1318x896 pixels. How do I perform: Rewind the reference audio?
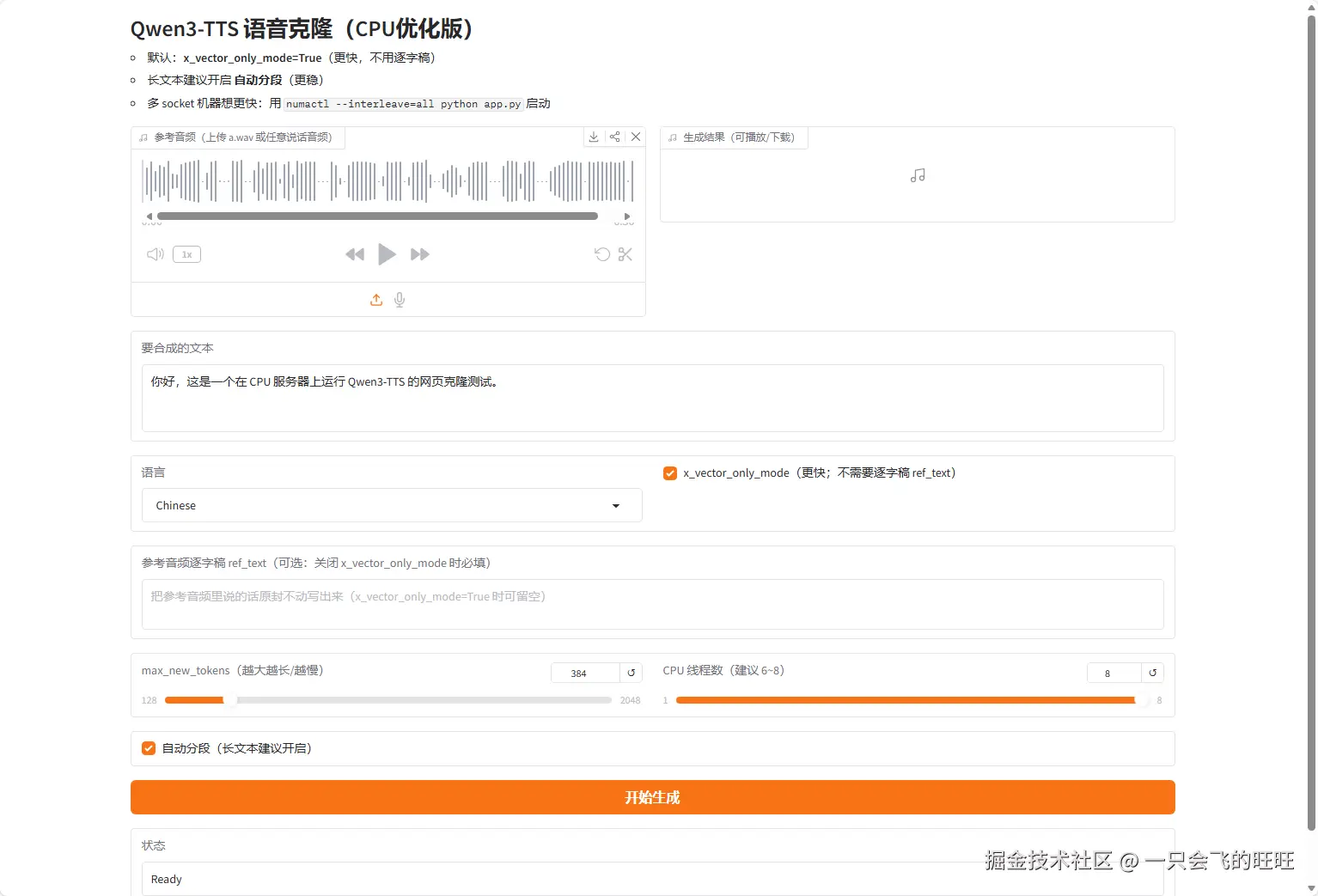(355, 254)
